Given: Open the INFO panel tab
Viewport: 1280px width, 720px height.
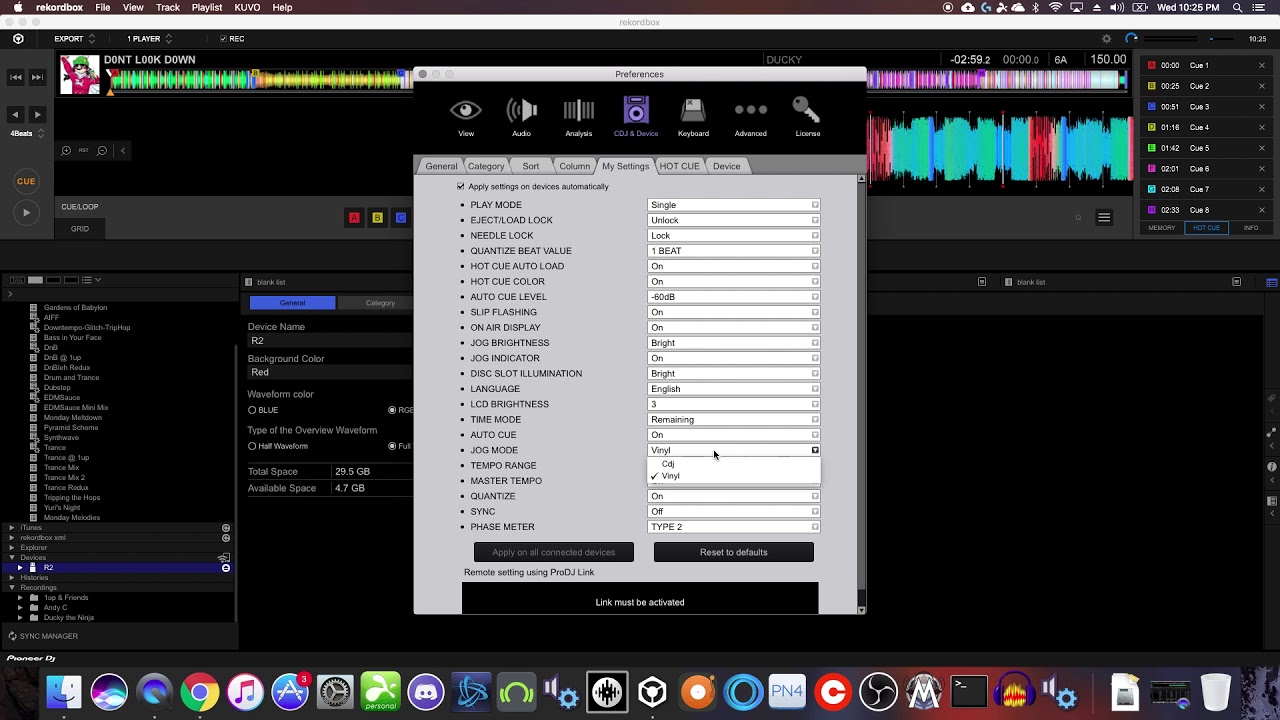Looking at the screenshot, I should pos(1251,228).
